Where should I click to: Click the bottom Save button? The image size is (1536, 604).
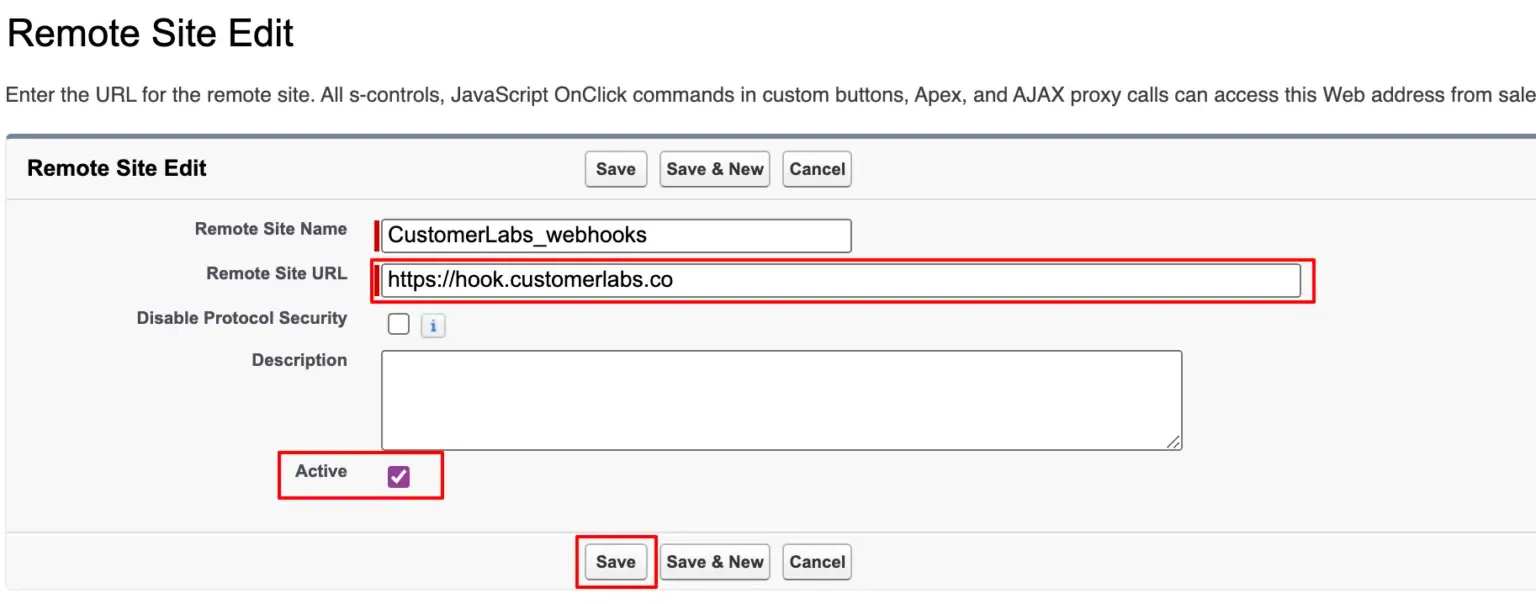pyautogui.click(x=616, y=562)
